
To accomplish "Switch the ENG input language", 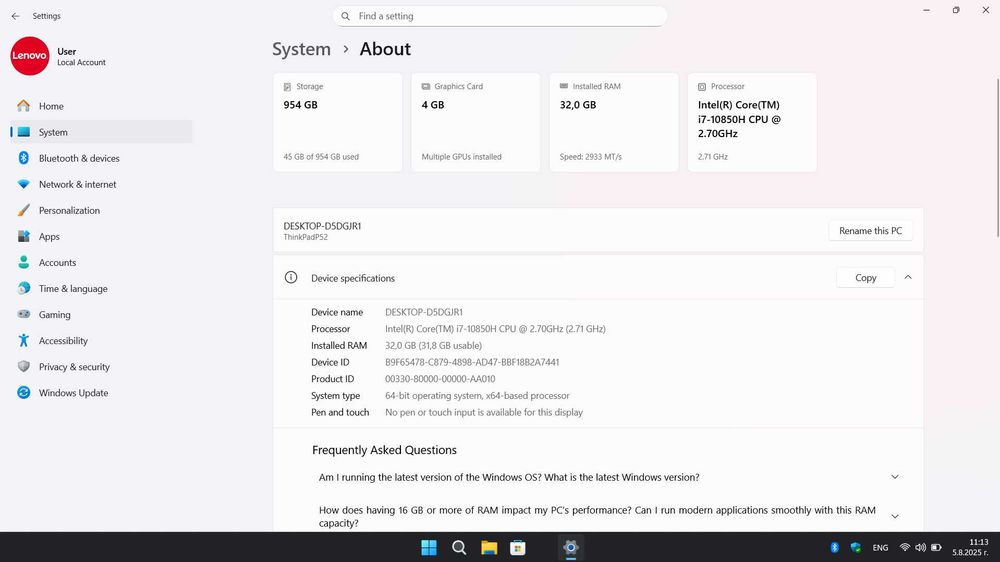I will coord(880,547).
